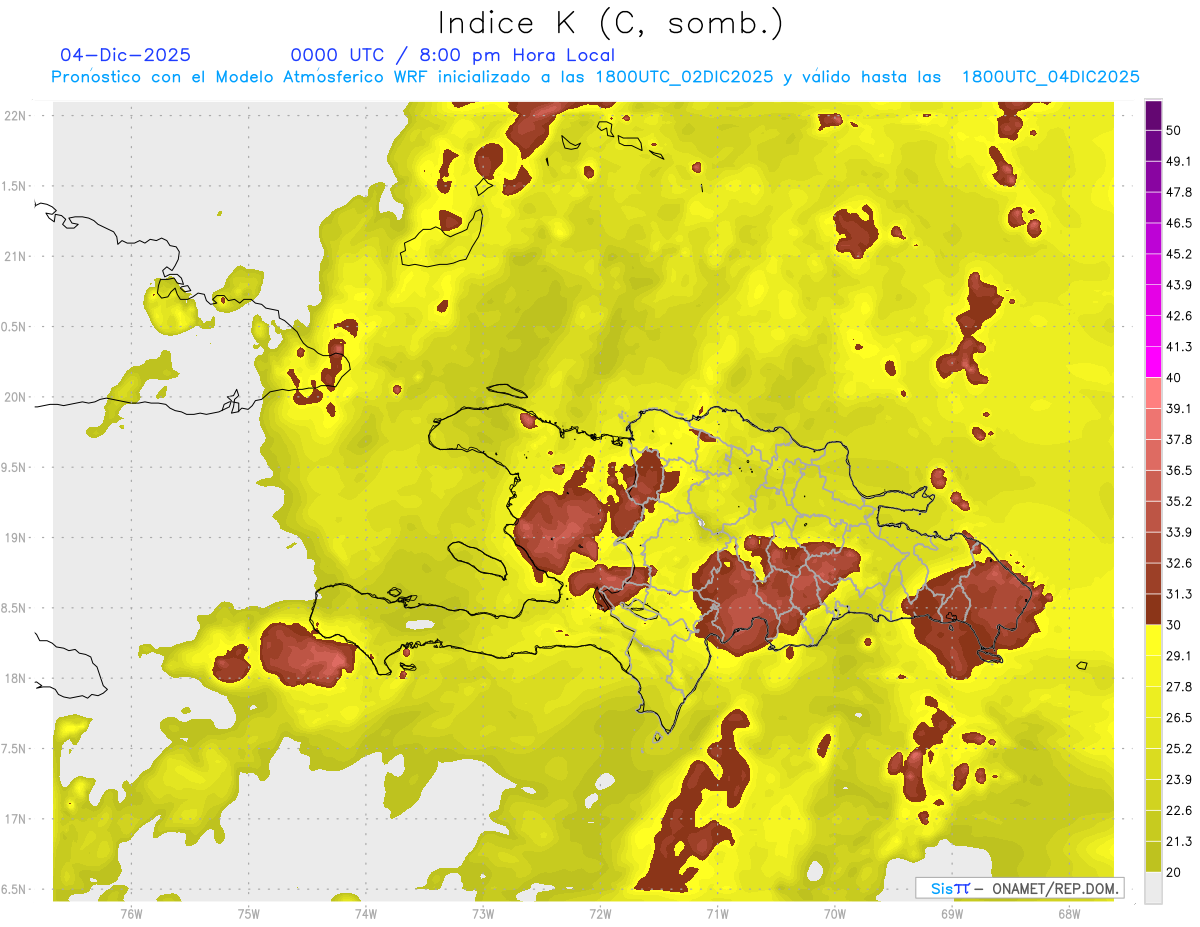Select the magenta swatch between 41.3 and 40
Screen dimensions: 1200x927
pos(1153,361)
